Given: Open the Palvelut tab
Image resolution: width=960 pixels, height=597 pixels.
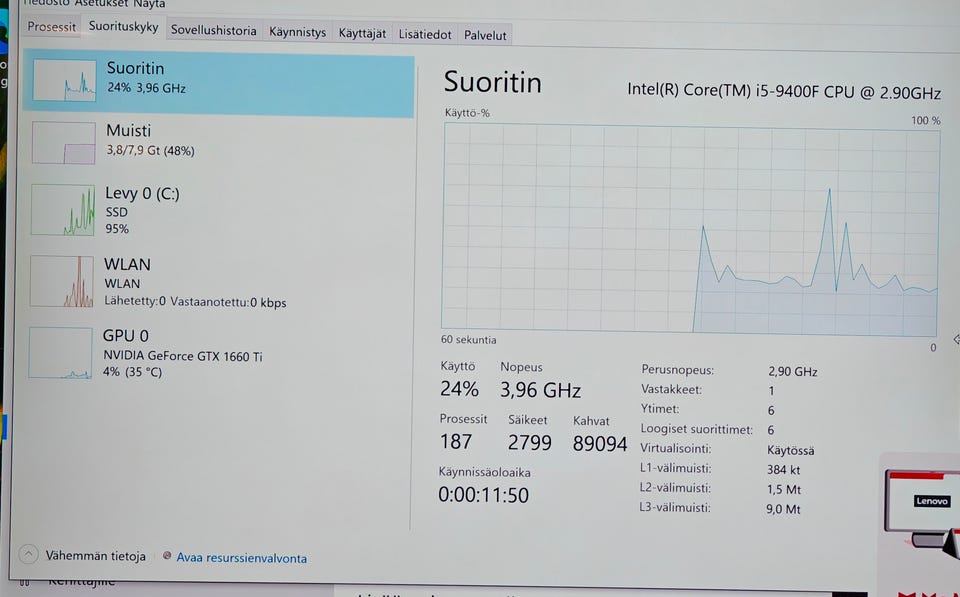Looking at the screenshot, I should click(485, 35).
